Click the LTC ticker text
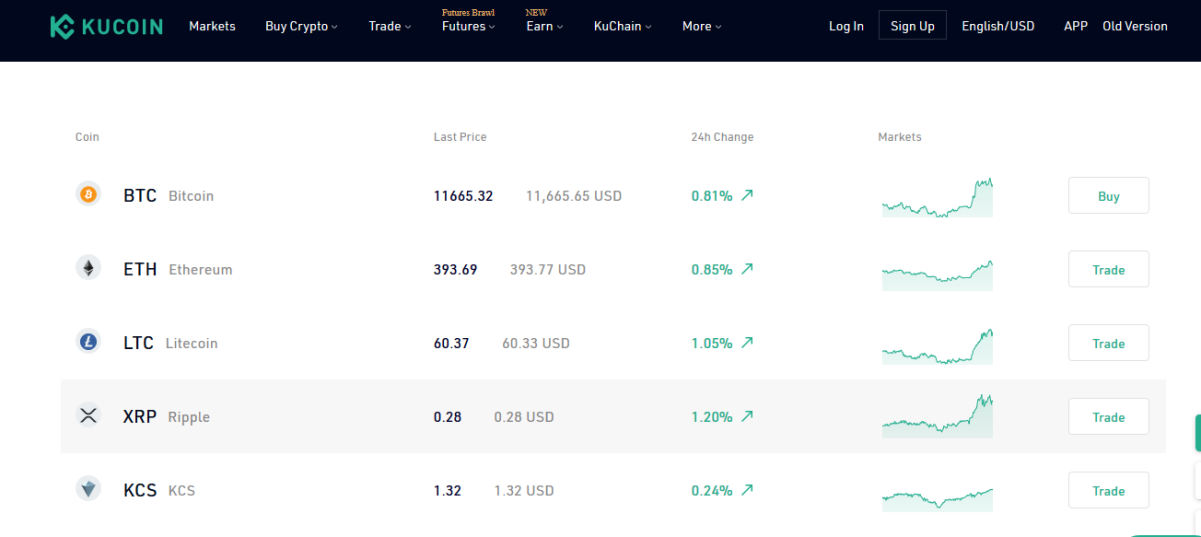Image resolution: width=1201 pixels, height=537 pixels. [x=138, y=343]
